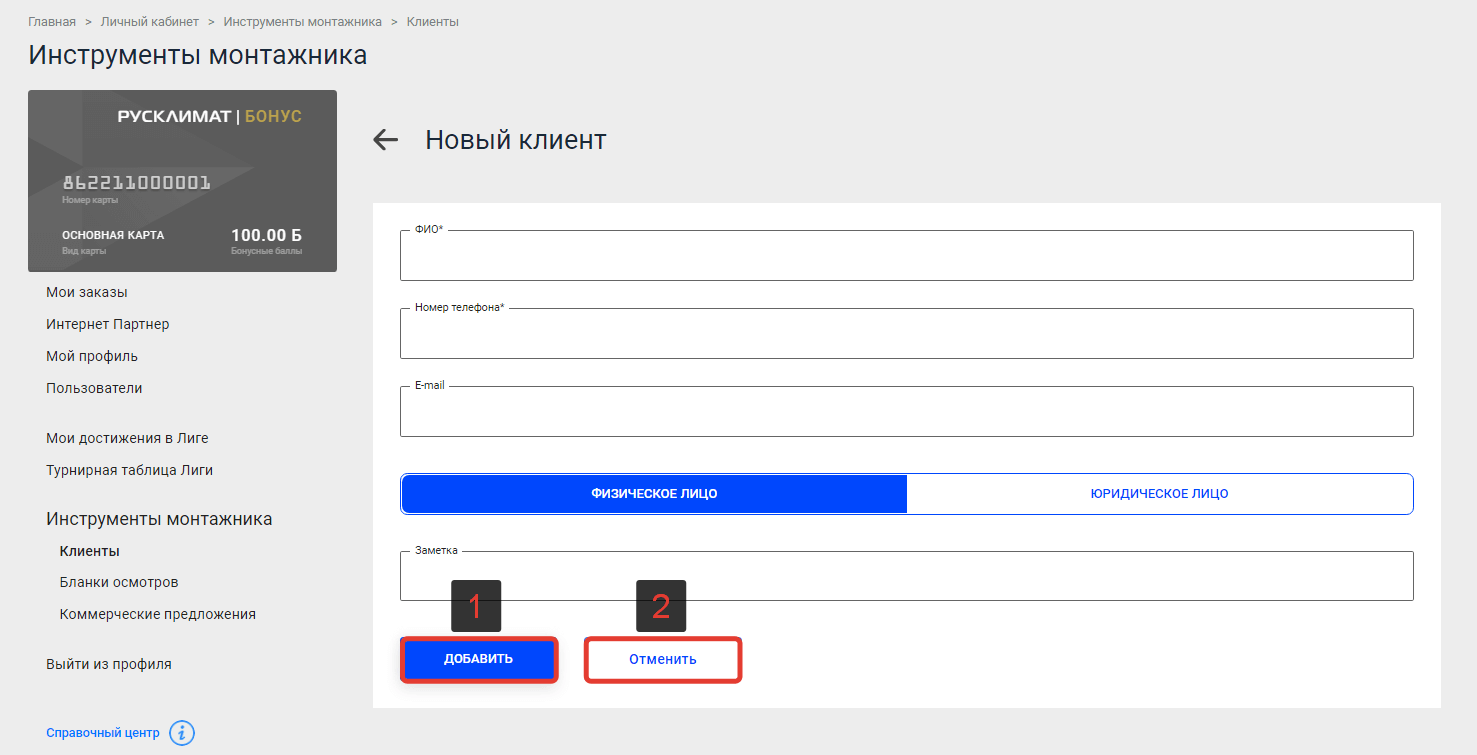Viewport: 1477px width, 755px height.
Task: Click the 100.00 Б bonus balance
Action: coord(266,235)
